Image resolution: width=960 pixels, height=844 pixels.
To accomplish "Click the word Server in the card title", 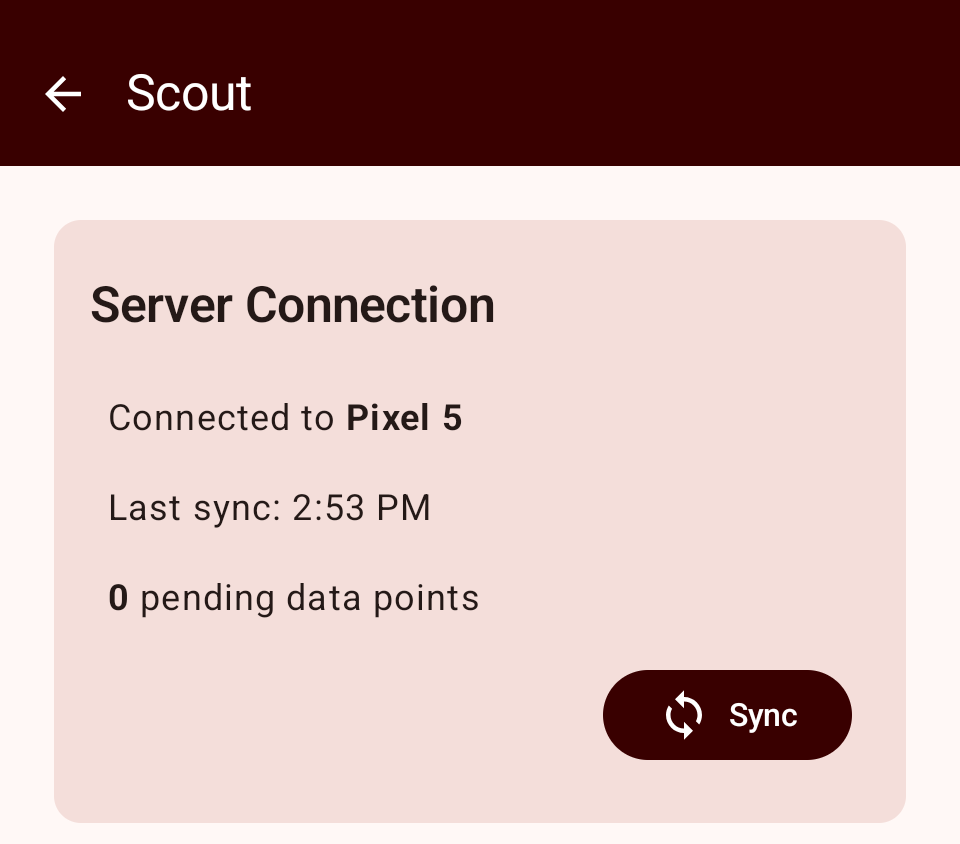I will [162, 305].
